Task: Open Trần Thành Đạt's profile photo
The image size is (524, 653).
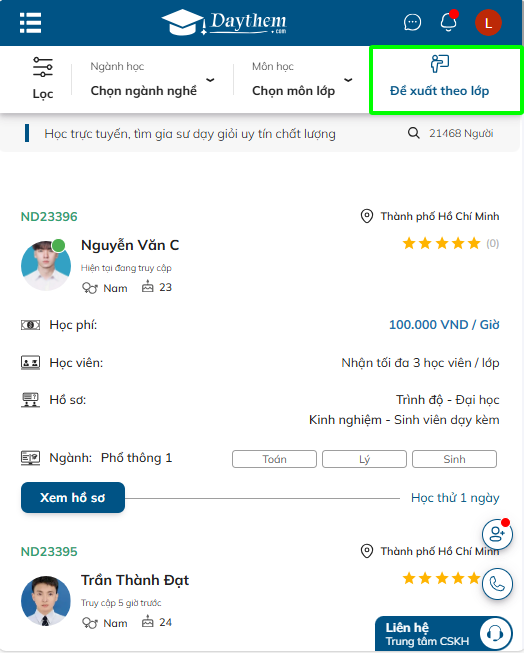Action: pos(46,601)
